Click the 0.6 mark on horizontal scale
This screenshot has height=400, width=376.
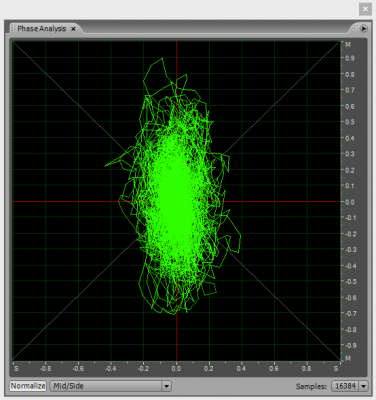(x=274, y=369)
